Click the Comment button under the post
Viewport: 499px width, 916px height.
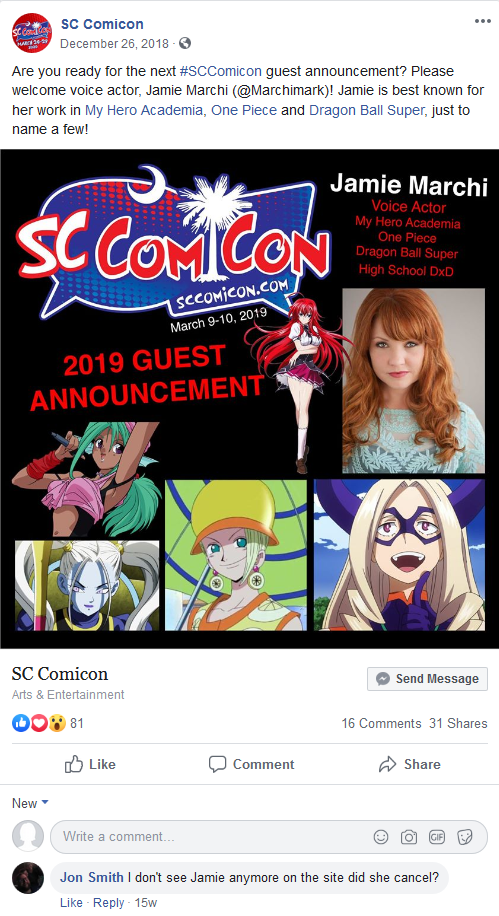coord(251,764)
